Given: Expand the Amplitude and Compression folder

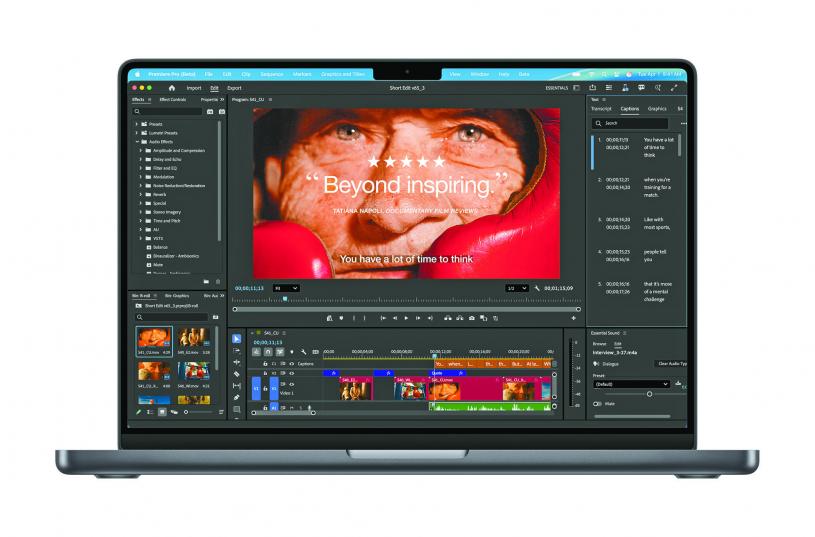Looking at the screenshot, I should tap(141, 150).
